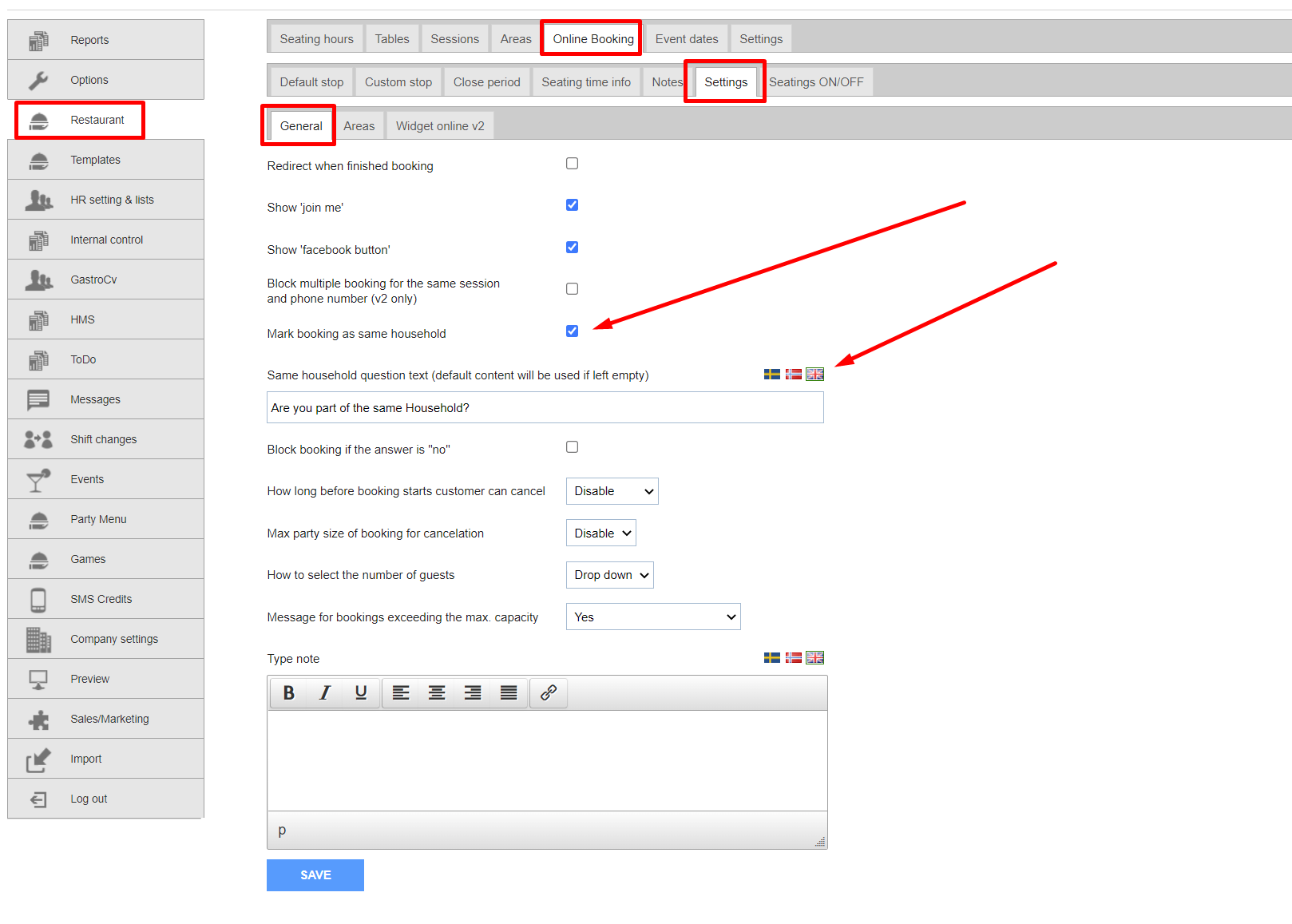The width and height of the screenshot is (1292, 924).
Task: Expand the number of guests selection dropdown
Action: pos(610,575)
